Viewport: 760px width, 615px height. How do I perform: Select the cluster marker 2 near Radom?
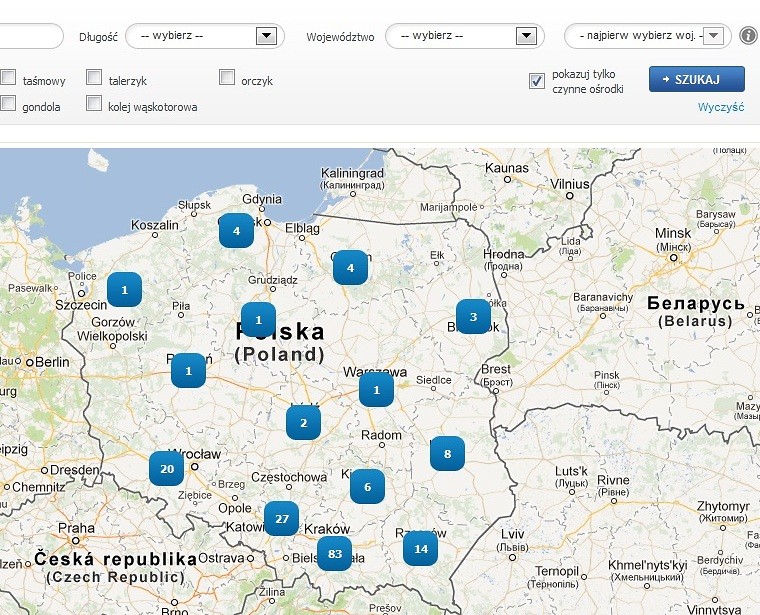[x=303, y=422]
